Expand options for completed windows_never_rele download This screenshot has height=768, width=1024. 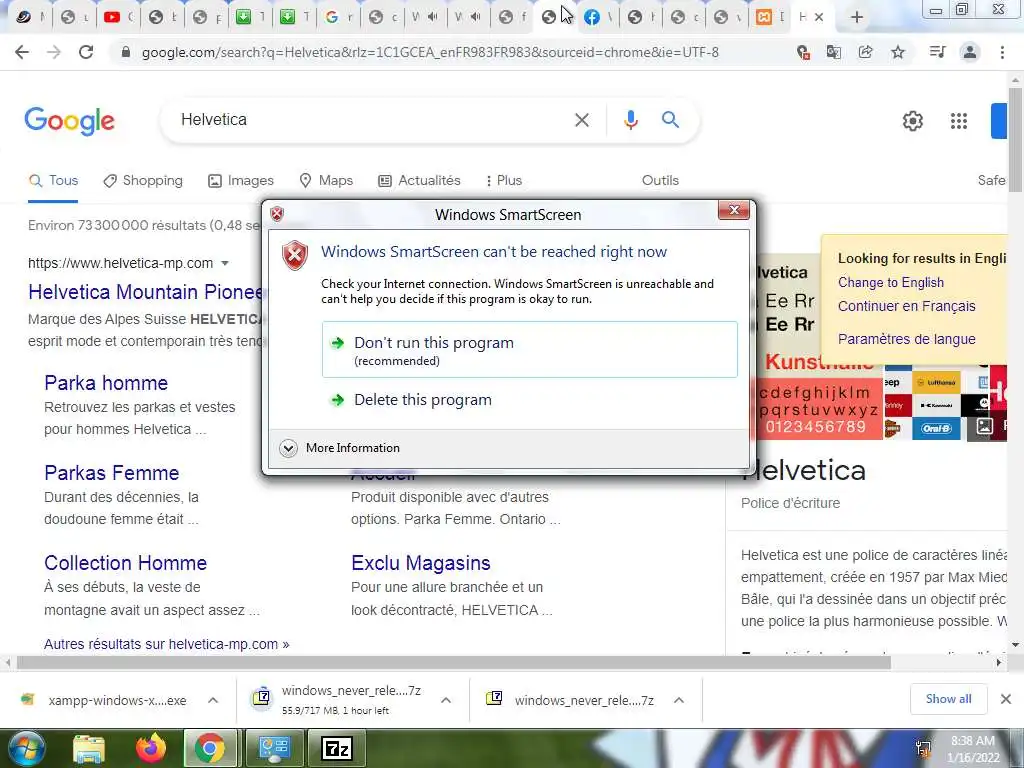click(679, 700)
